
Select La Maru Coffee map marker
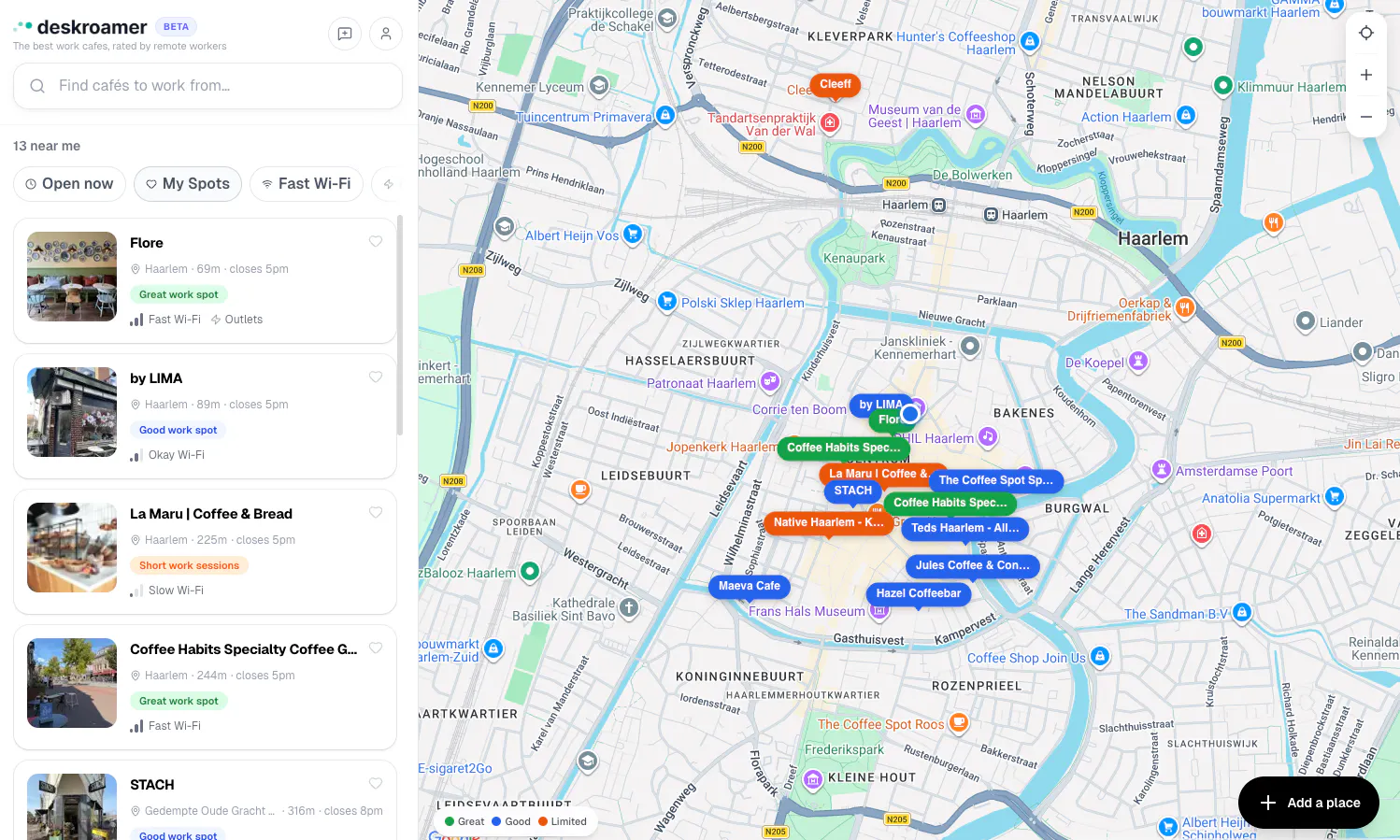[x=879, y=474]
